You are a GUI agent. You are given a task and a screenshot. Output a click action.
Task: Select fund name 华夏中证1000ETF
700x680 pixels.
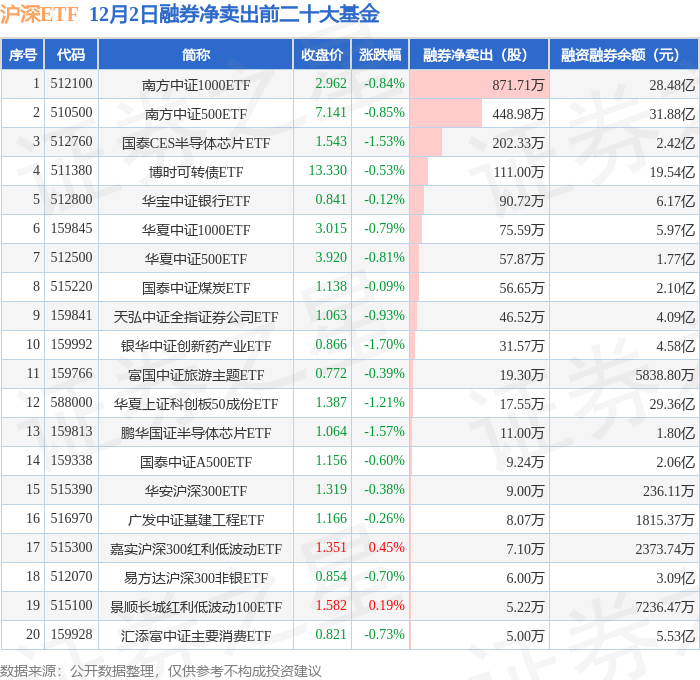tap(196, 230)
